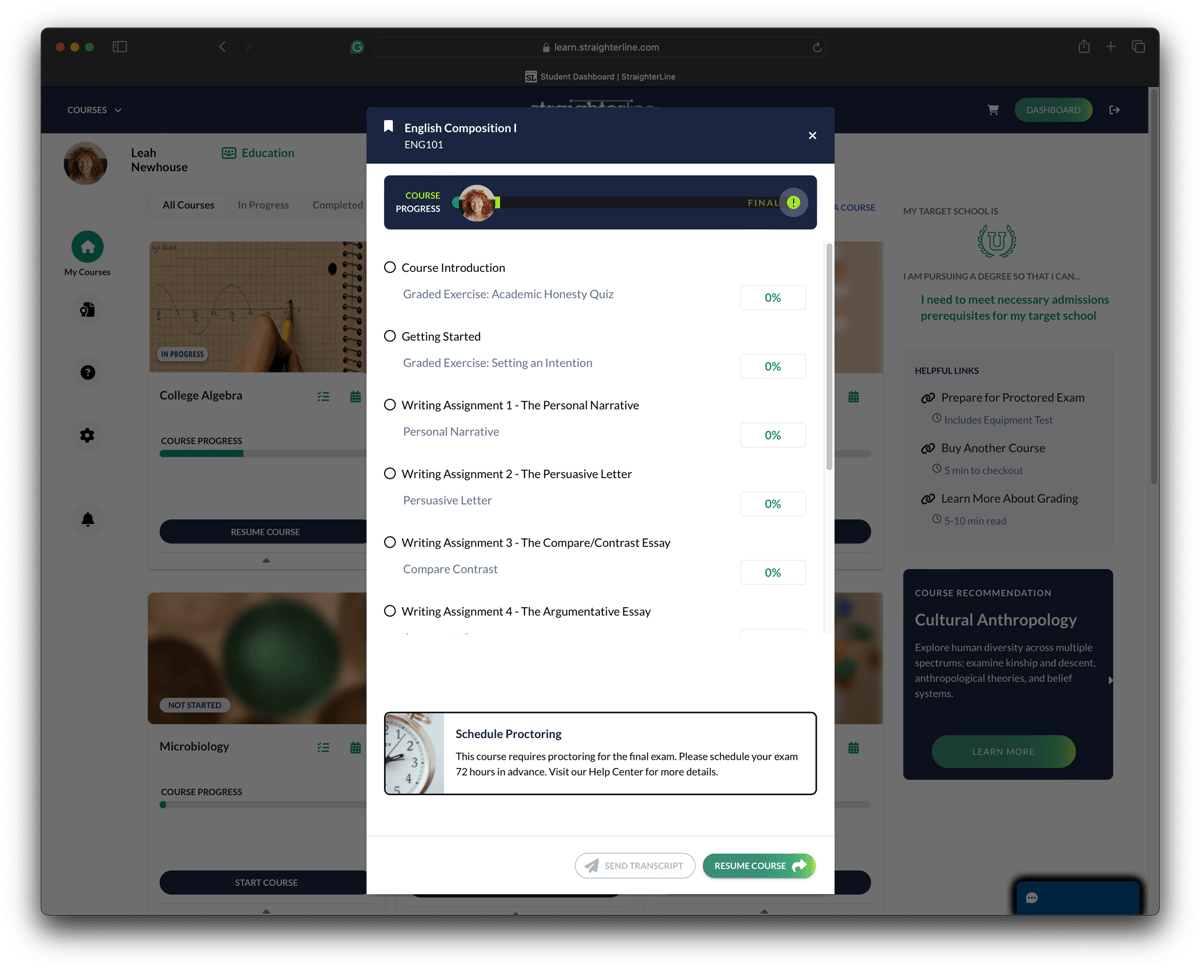Click the link icon beside Buy Another Course
Screen dimensions: 1200x969
[x=928, y=448]
